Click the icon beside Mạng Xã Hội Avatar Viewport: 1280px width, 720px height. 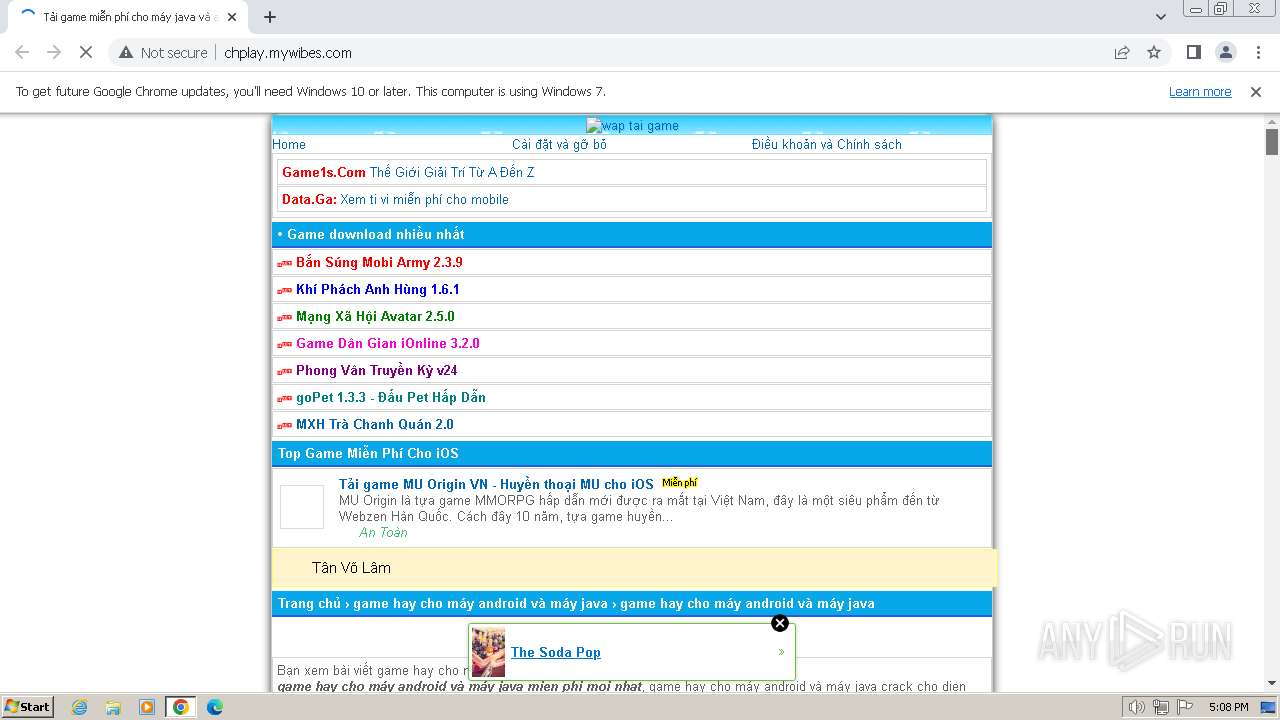[x=285, y=317]
